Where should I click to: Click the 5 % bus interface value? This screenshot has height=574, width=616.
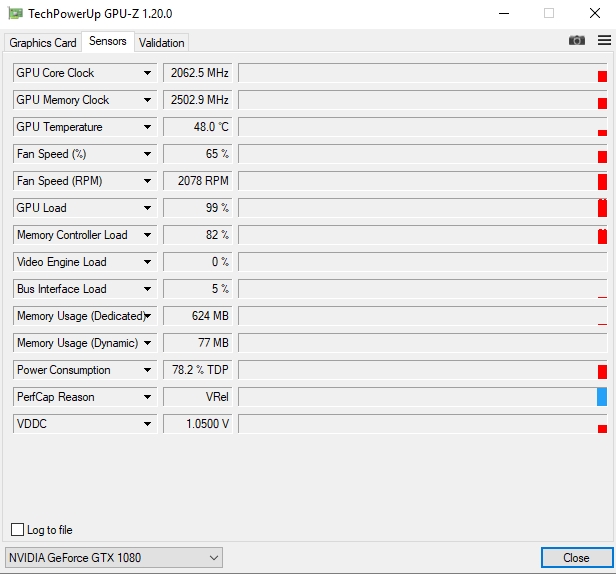[x=198, y=289]
